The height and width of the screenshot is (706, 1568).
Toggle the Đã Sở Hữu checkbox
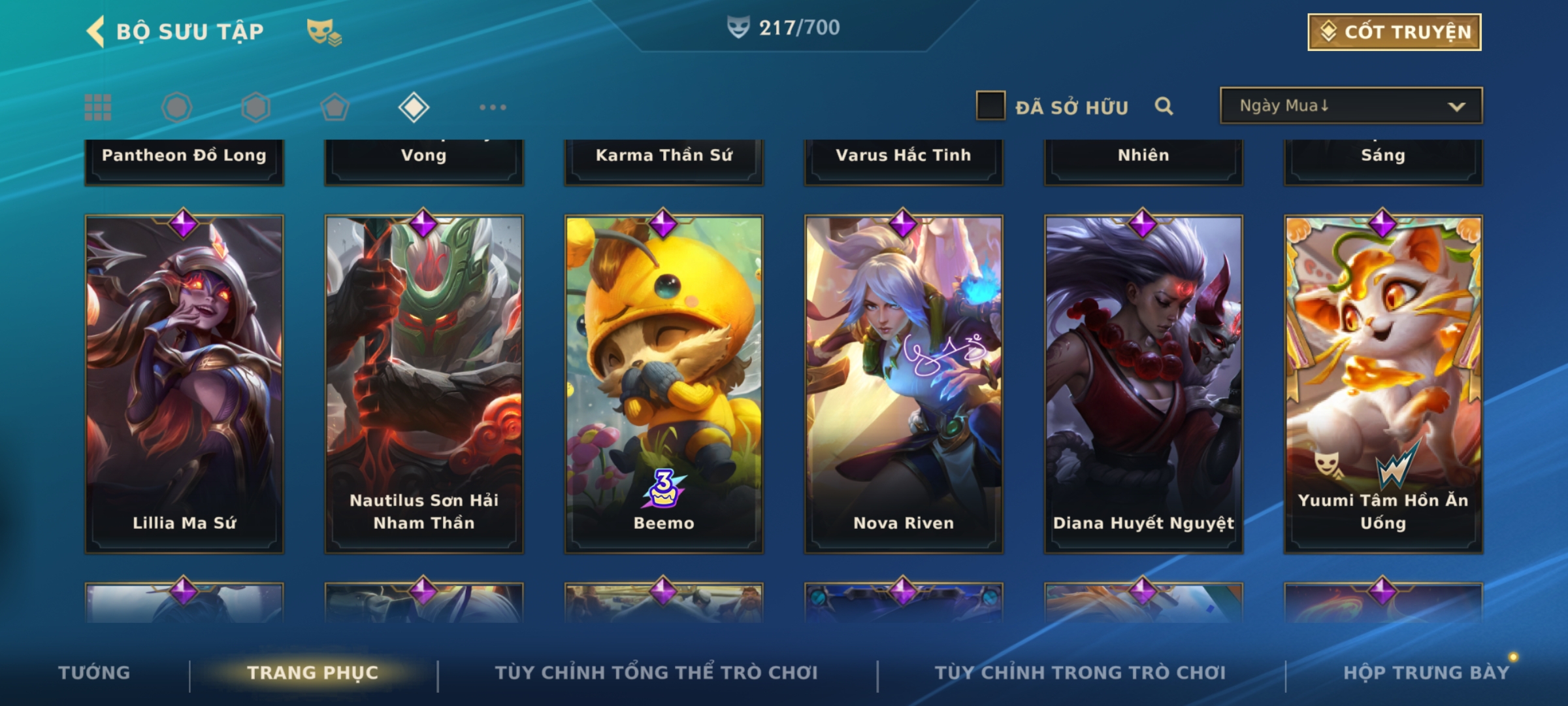[x=990, y=106]
